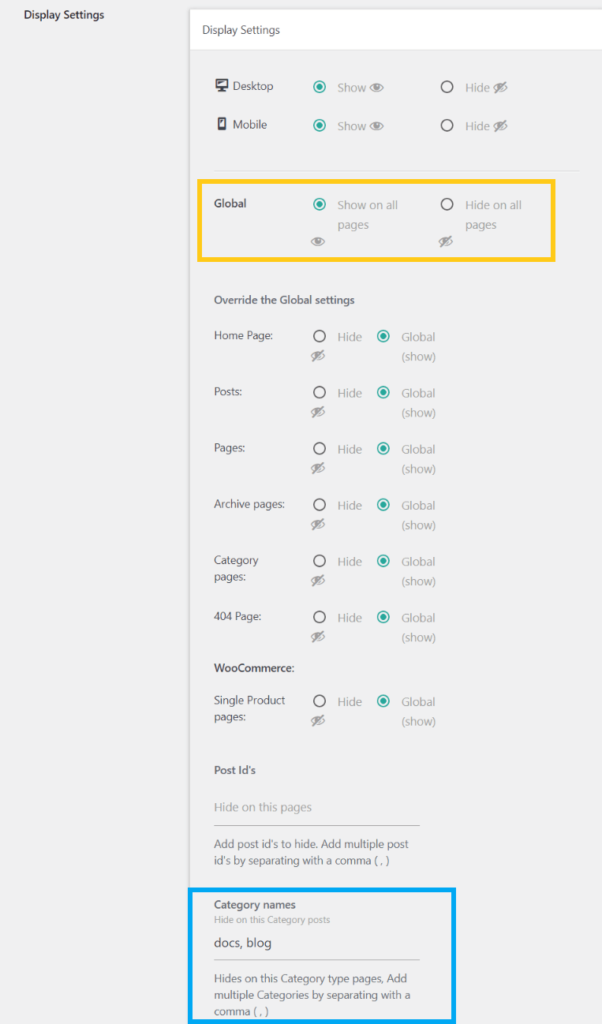Click the Desktop monitor icon
Image resolution: width=602 pixels, height=1024 pixels.
point(222,86)
